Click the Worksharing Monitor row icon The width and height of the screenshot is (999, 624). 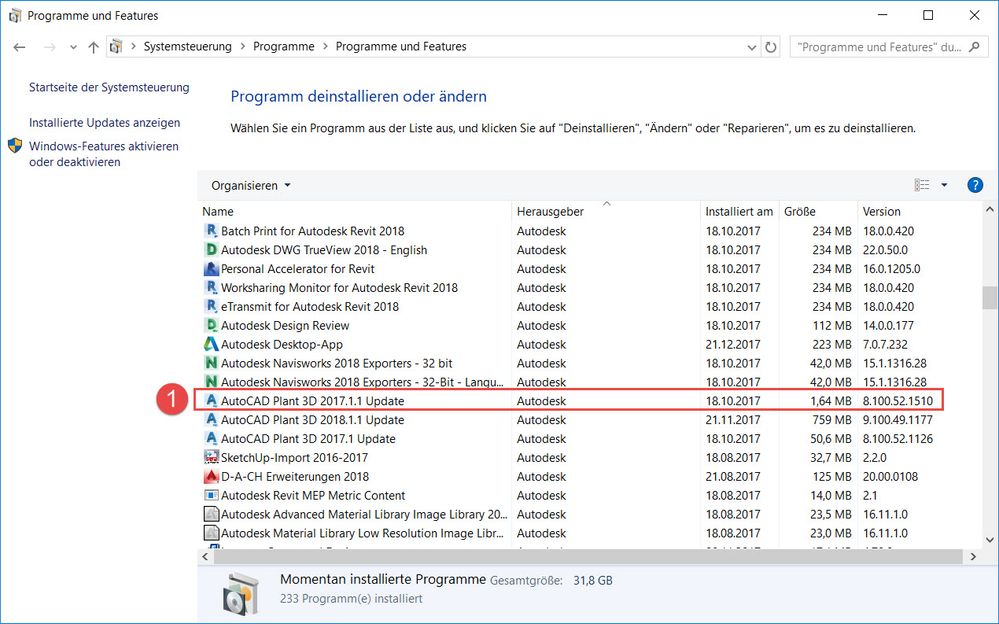(211, 287)
